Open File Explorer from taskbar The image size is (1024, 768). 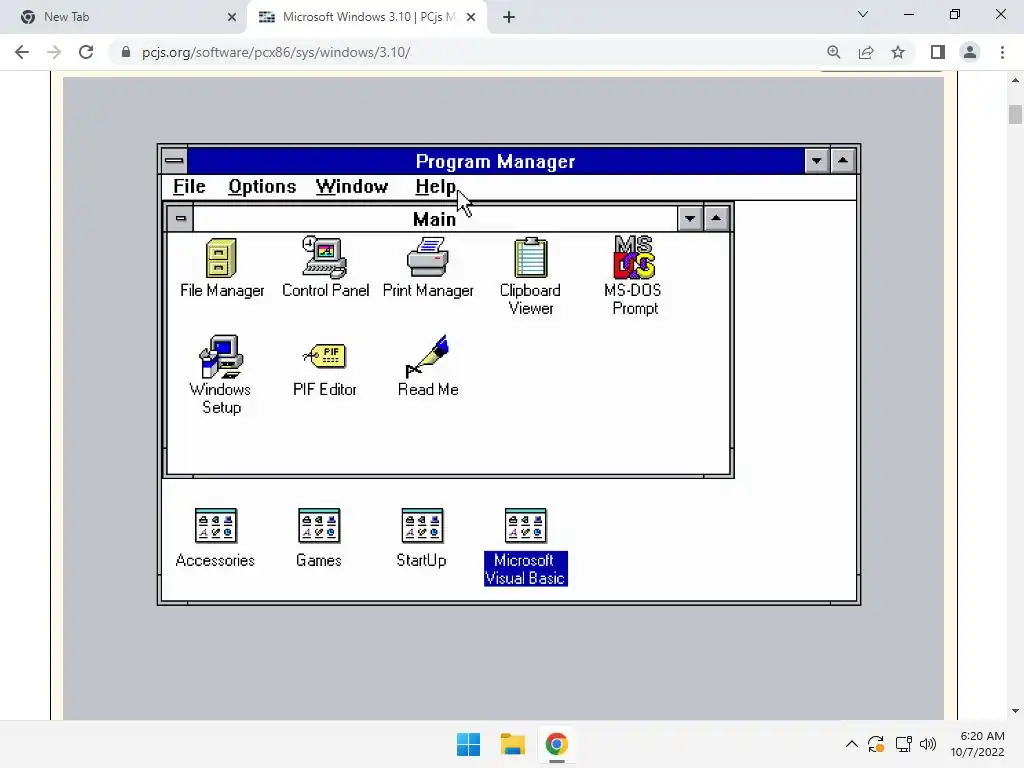513,744
